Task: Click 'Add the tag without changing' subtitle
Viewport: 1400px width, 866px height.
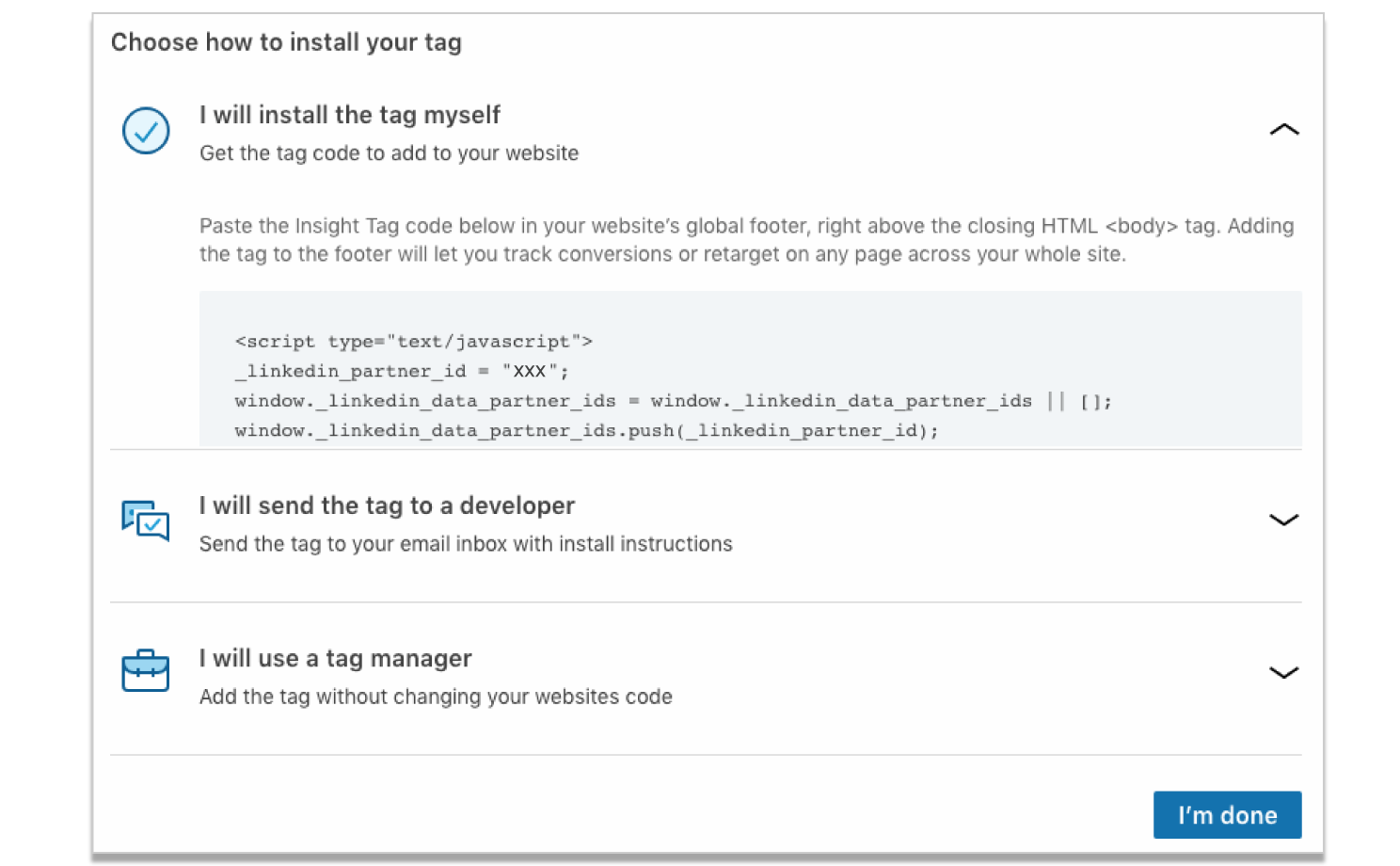Action: [x=436, y=697]
